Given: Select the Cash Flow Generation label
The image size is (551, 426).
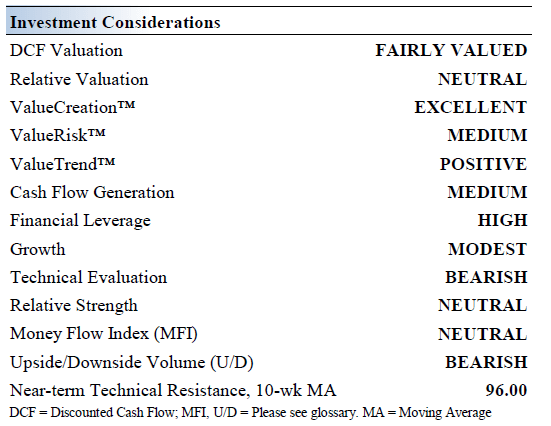Looking at the screenshot, I should (92, 192).
